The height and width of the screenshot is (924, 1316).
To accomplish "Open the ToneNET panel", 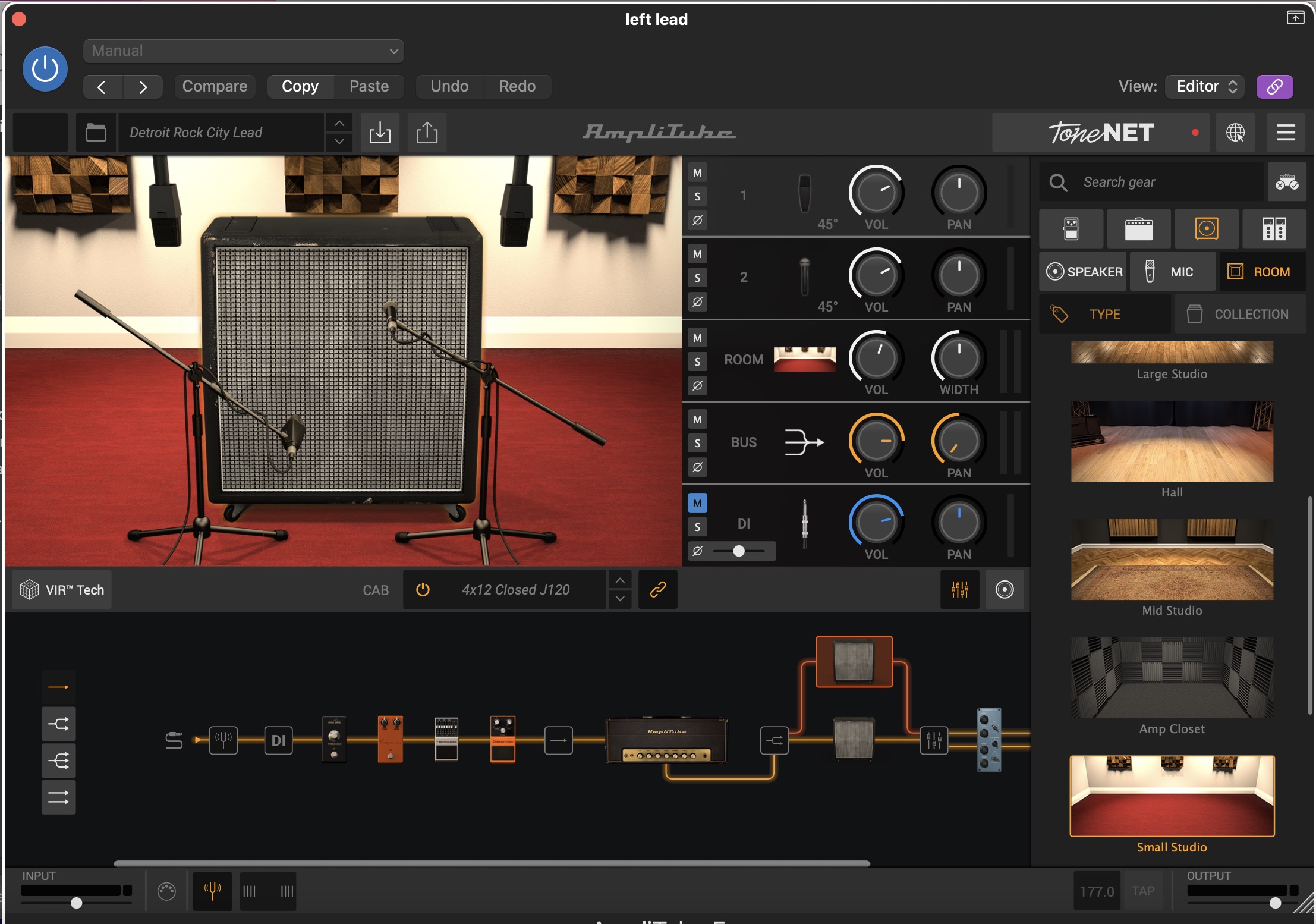I will (x=1101, y=132).
